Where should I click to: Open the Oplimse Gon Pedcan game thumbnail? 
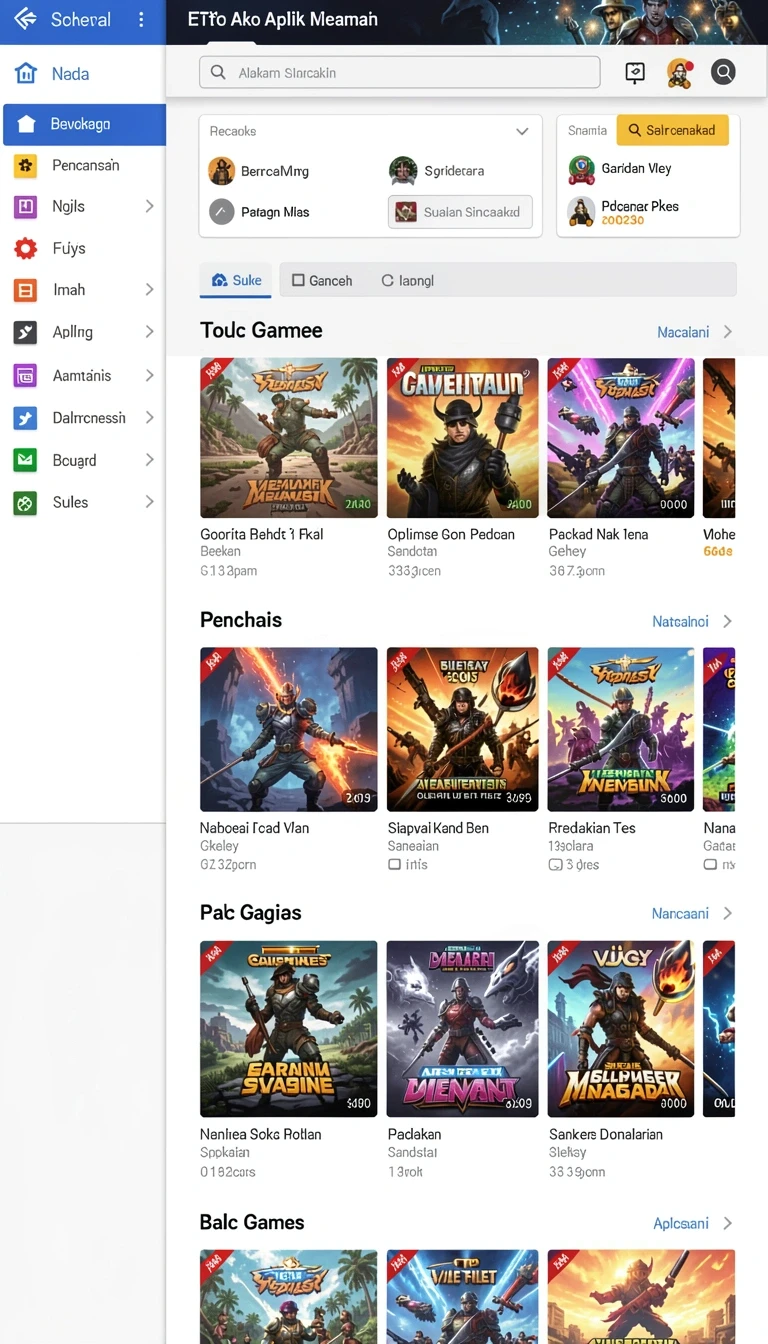click(462, 437)
